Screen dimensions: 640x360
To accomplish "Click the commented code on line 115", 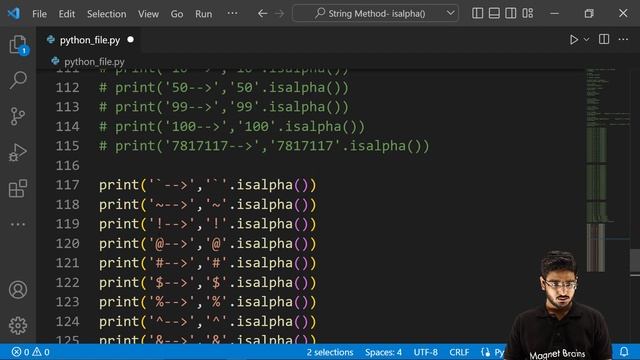I will [264, 146].
